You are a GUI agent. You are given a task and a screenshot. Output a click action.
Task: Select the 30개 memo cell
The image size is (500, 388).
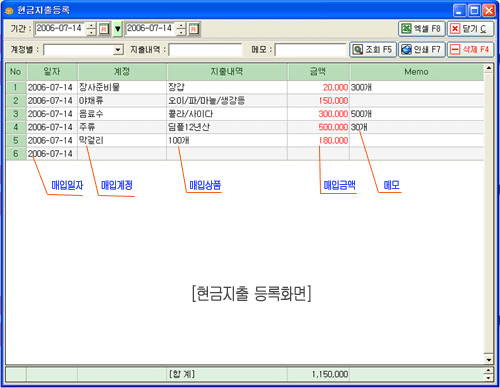click(417, 127)
